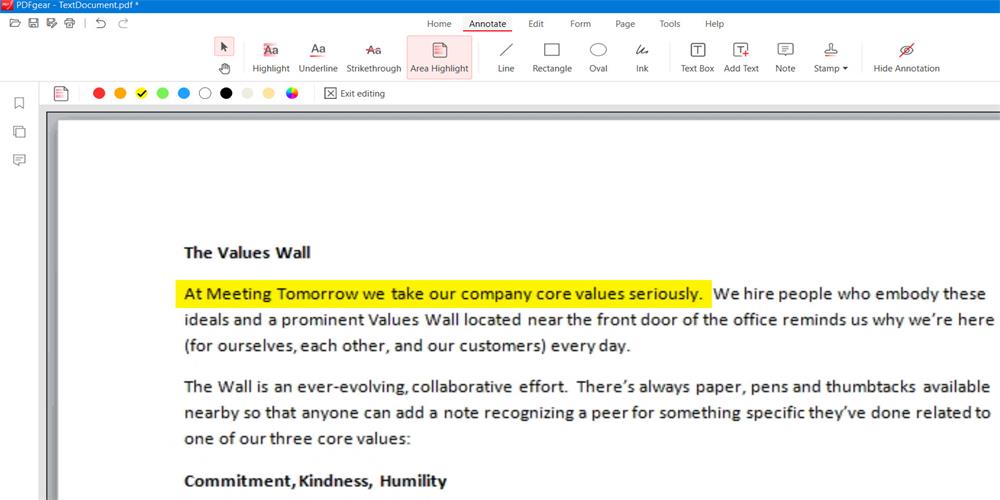
Task: Select the Oval shape tool
Action: [598, 57]
